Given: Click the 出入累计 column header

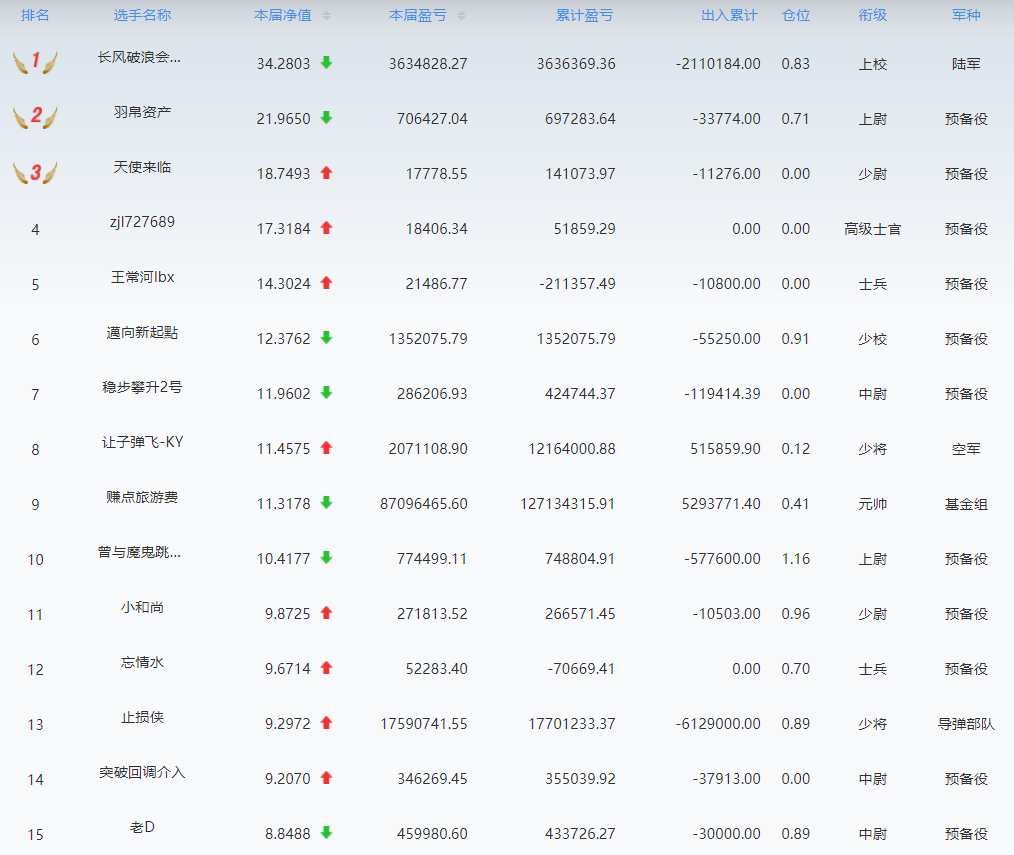Looking at the screenshot, I should 729,16.
